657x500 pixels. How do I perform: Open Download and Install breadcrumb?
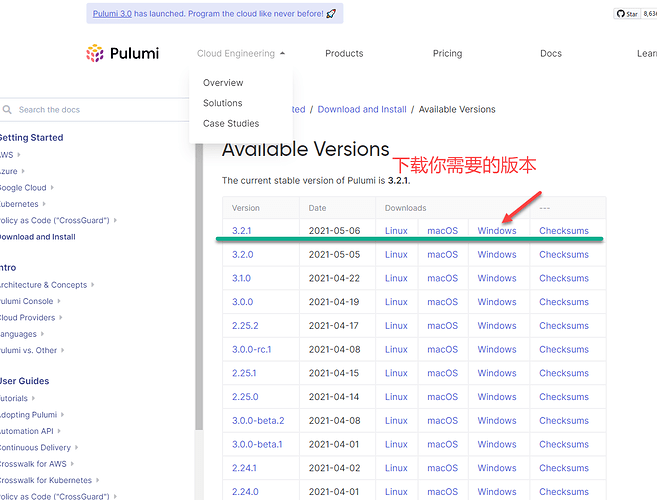tap(362, 109)
